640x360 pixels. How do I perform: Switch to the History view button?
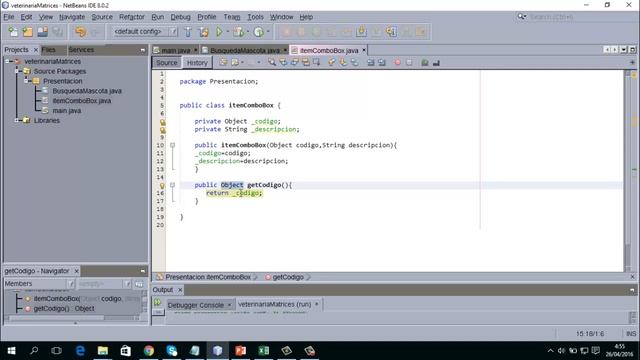pyautogui.click(x=197, y=63)
